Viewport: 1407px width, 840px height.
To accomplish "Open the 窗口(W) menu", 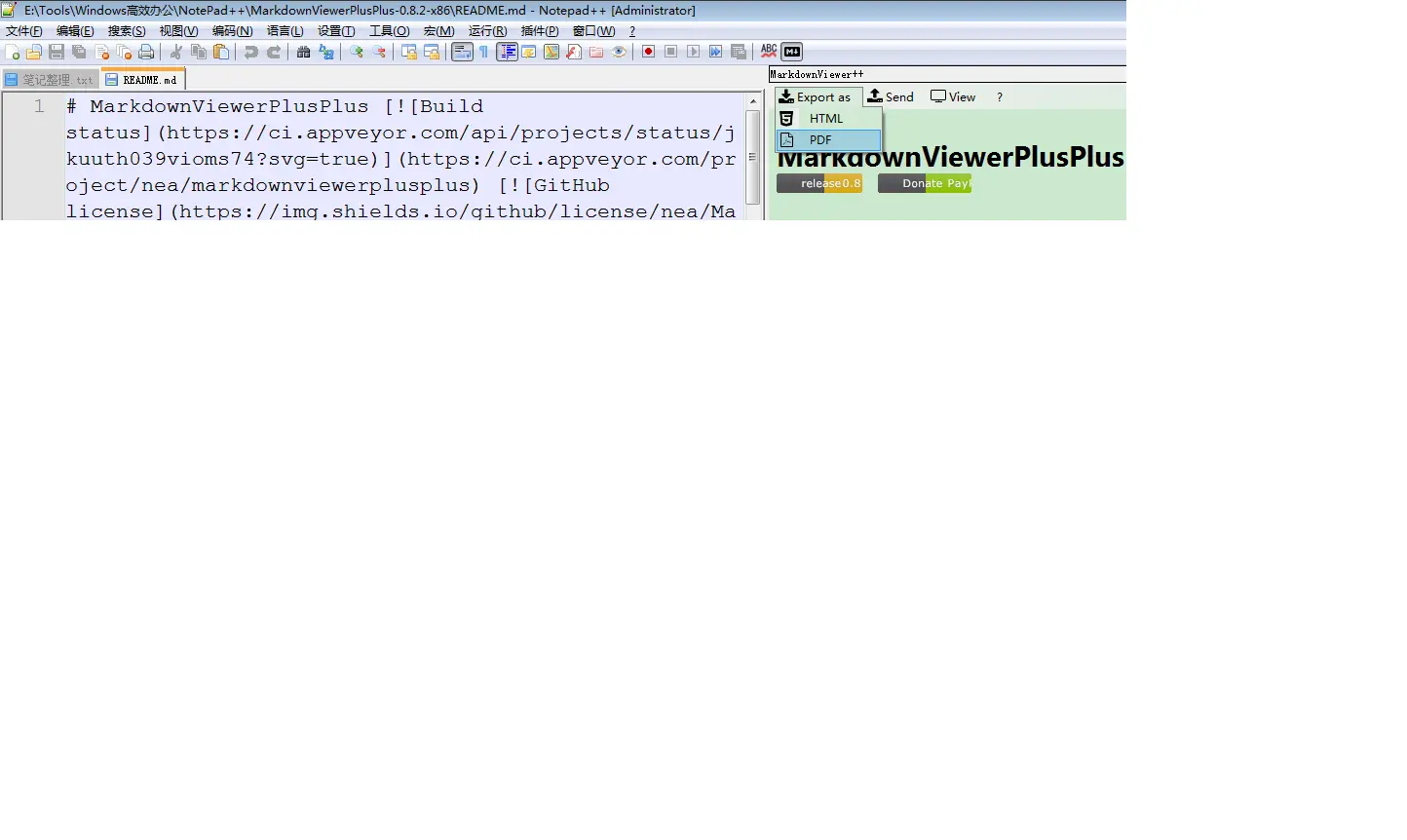I will (593, 31).
